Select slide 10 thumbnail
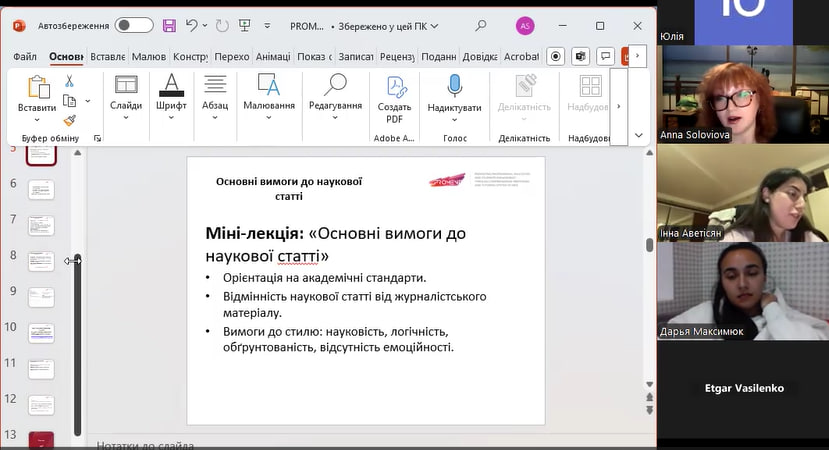The height and width of the screenshot is (450, 829). click(41, 332)
